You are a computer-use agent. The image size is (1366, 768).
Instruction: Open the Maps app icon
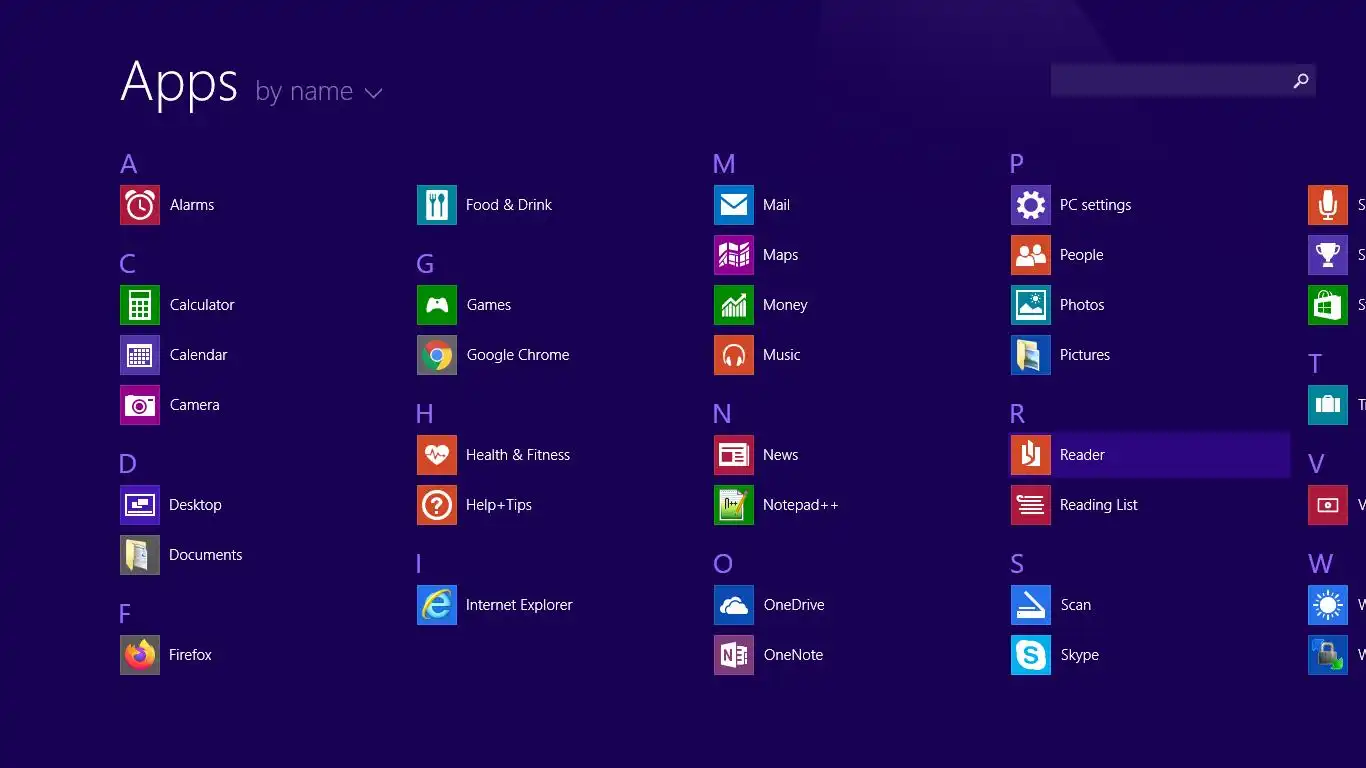(x=734, y=255)
